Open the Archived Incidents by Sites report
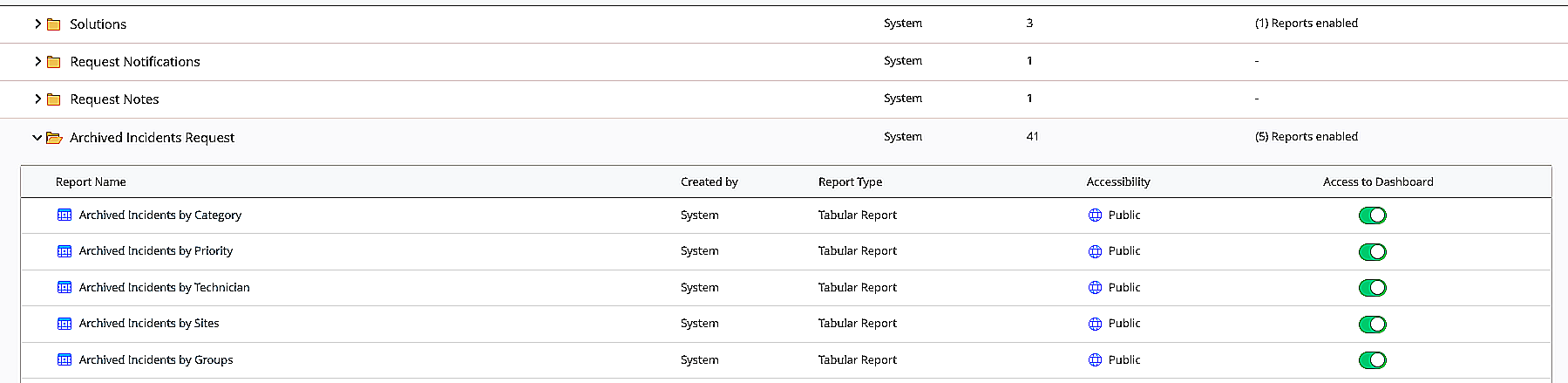The height and width of the screenshot is (383, 1568). [149, 324]
